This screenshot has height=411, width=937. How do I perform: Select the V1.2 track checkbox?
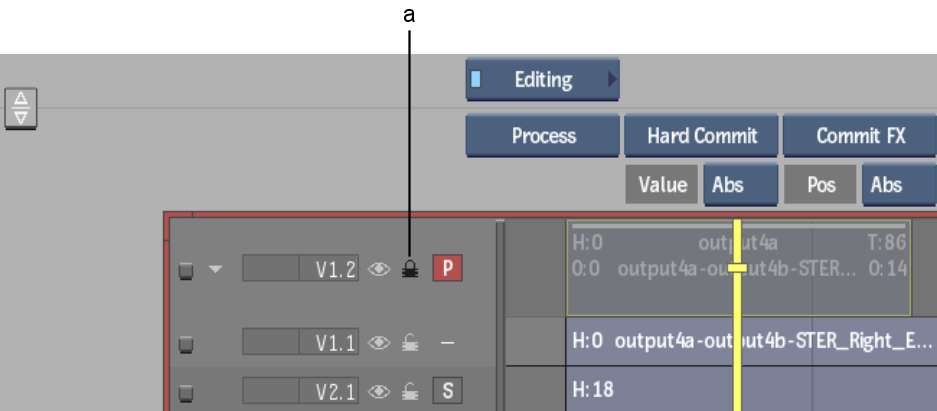pyautogui.click(x=186, y=271)
